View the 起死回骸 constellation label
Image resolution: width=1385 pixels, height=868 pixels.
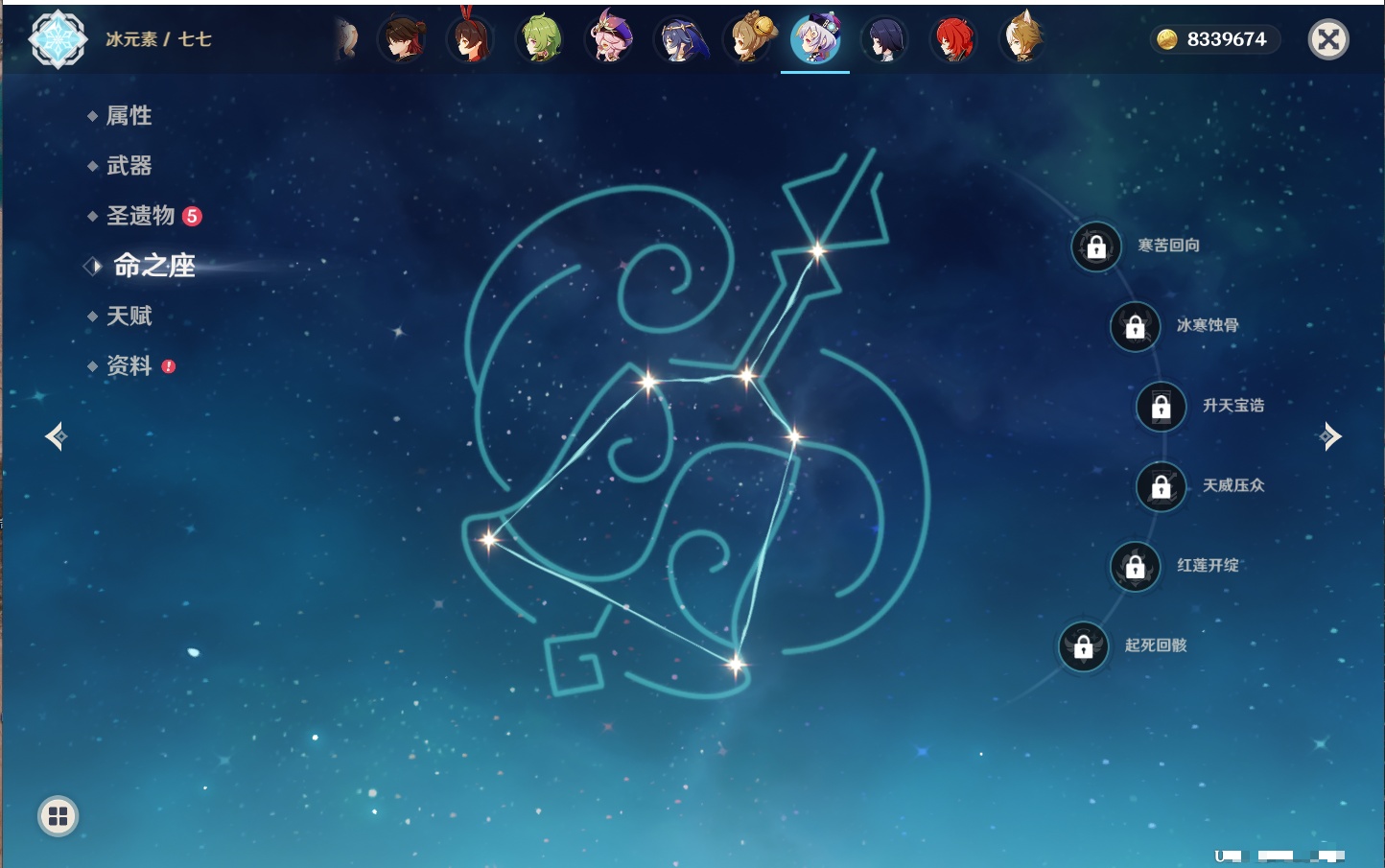tap(1156, 645)
